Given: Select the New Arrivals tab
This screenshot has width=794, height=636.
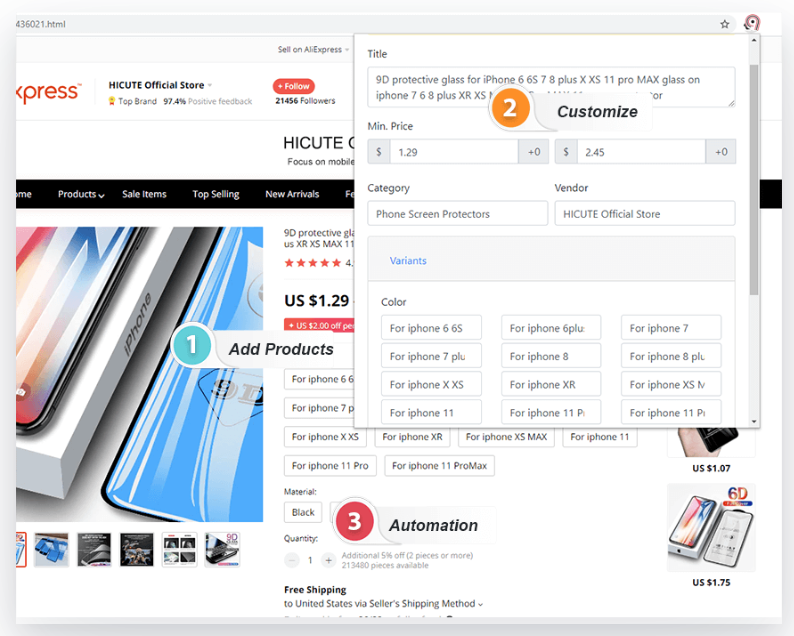Looking at the screenshot, I should pyautogui.click(x=292, y=194).
